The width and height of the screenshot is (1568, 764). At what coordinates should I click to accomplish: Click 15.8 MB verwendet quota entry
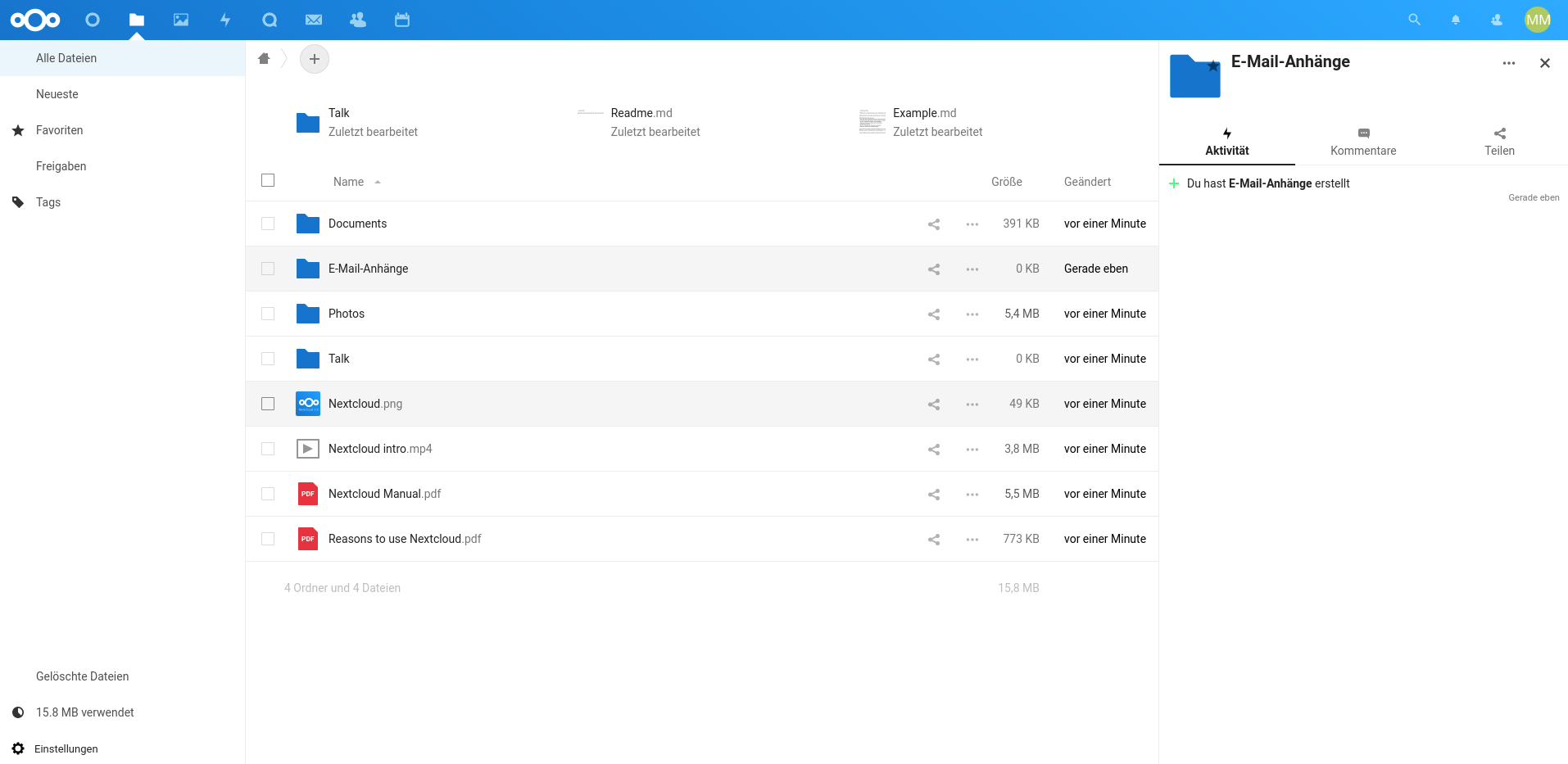(122, 712)
